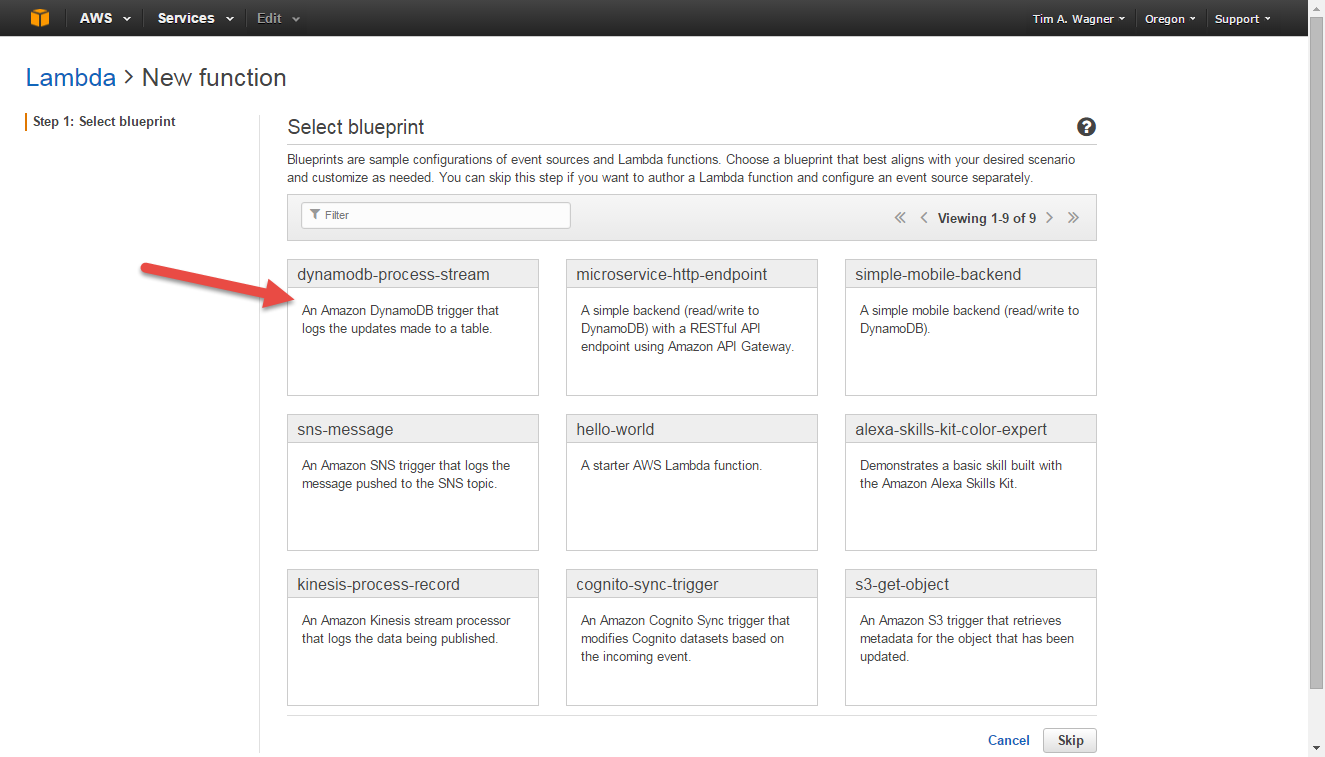Open the help question mark icon
Viewport: 1325px width, 757px height.
pyautogui.click(x=1086, y=127)
